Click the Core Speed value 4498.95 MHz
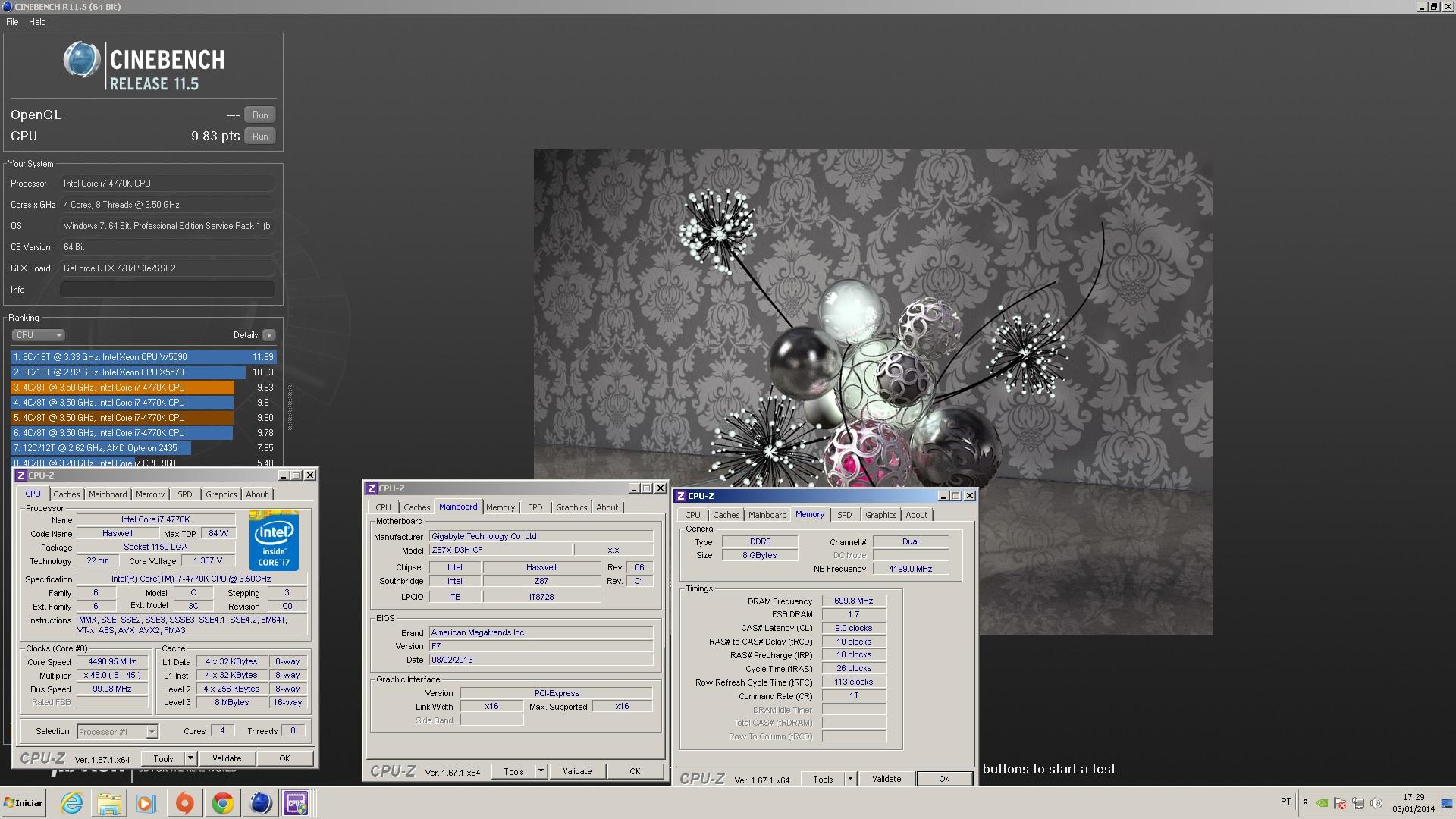The image size is (1456, 819). (112, 661)
